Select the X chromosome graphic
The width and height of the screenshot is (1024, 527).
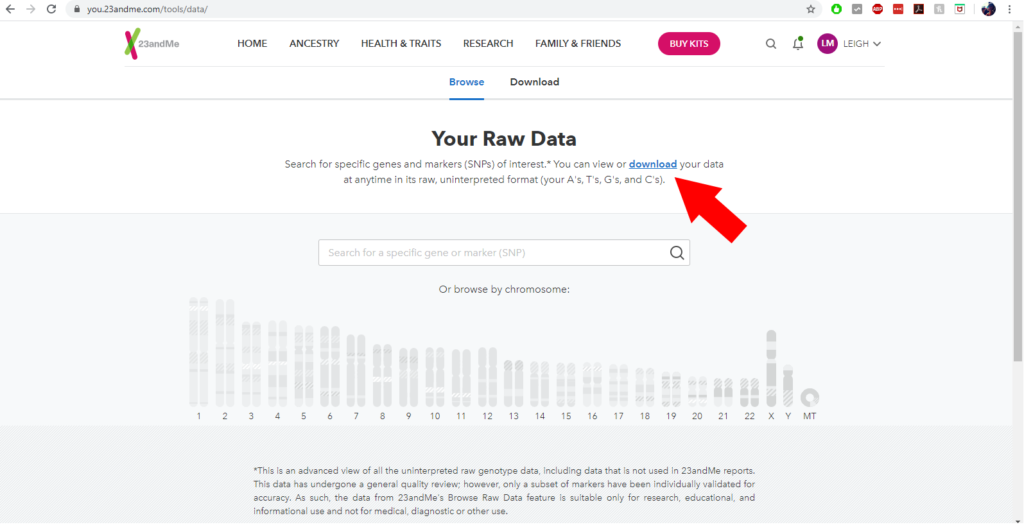tap(771, 368)
